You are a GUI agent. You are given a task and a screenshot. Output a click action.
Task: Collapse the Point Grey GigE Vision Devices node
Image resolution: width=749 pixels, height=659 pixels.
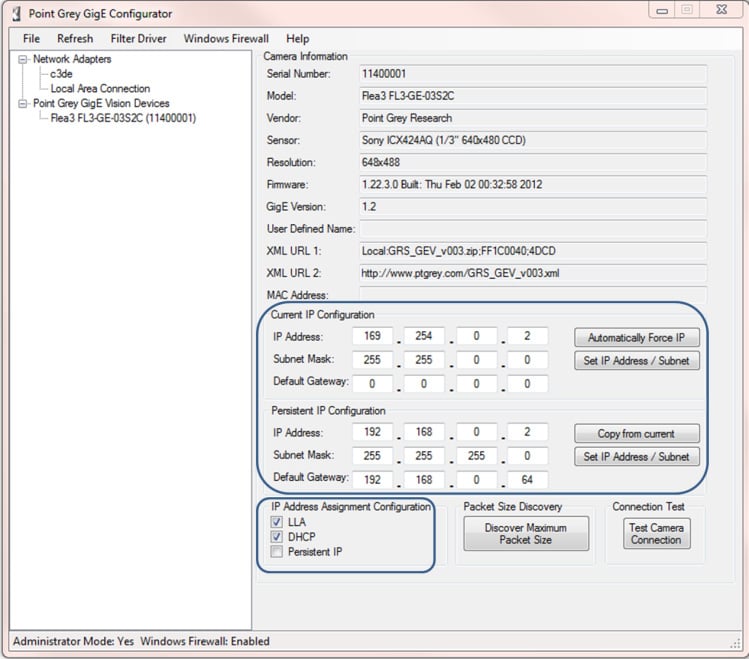[22, 104]
